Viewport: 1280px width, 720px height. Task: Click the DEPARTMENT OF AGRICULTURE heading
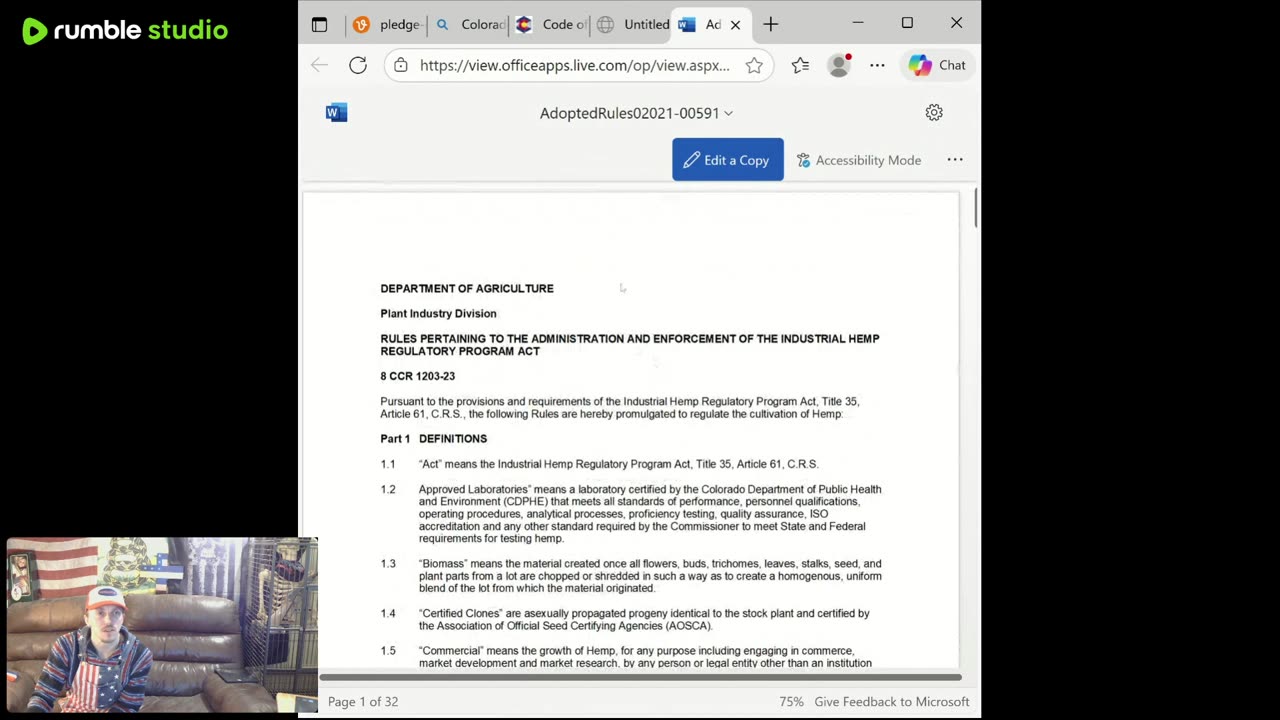pyautogui.click(x=467, y=288)
